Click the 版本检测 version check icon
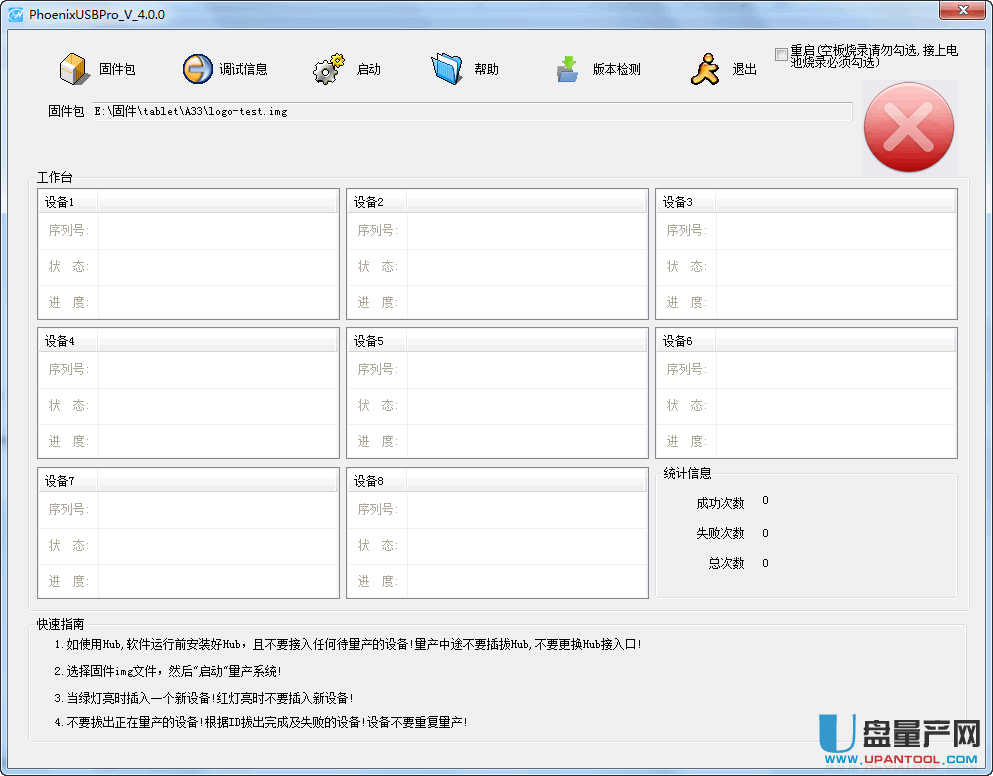Viewport: 993px width, 776px height. [x=567, y=69]
